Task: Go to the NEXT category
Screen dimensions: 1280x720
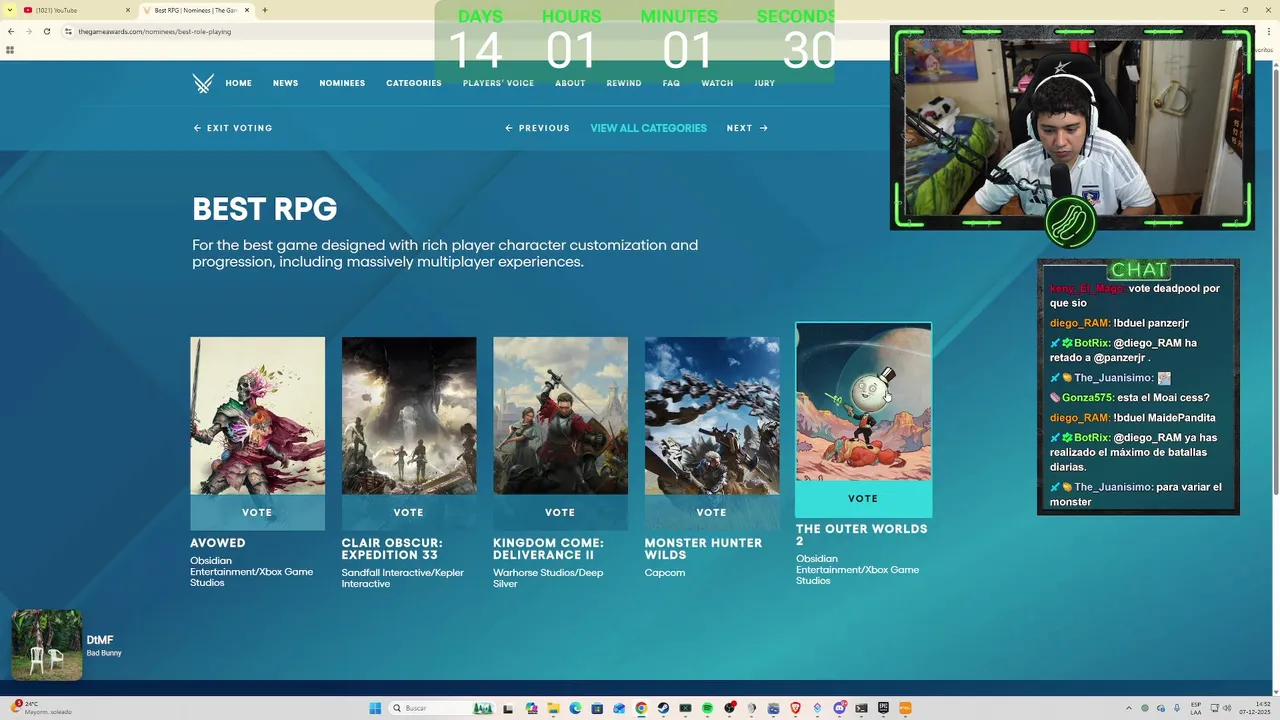Action: pyautogui.click(x=747, y=128)
